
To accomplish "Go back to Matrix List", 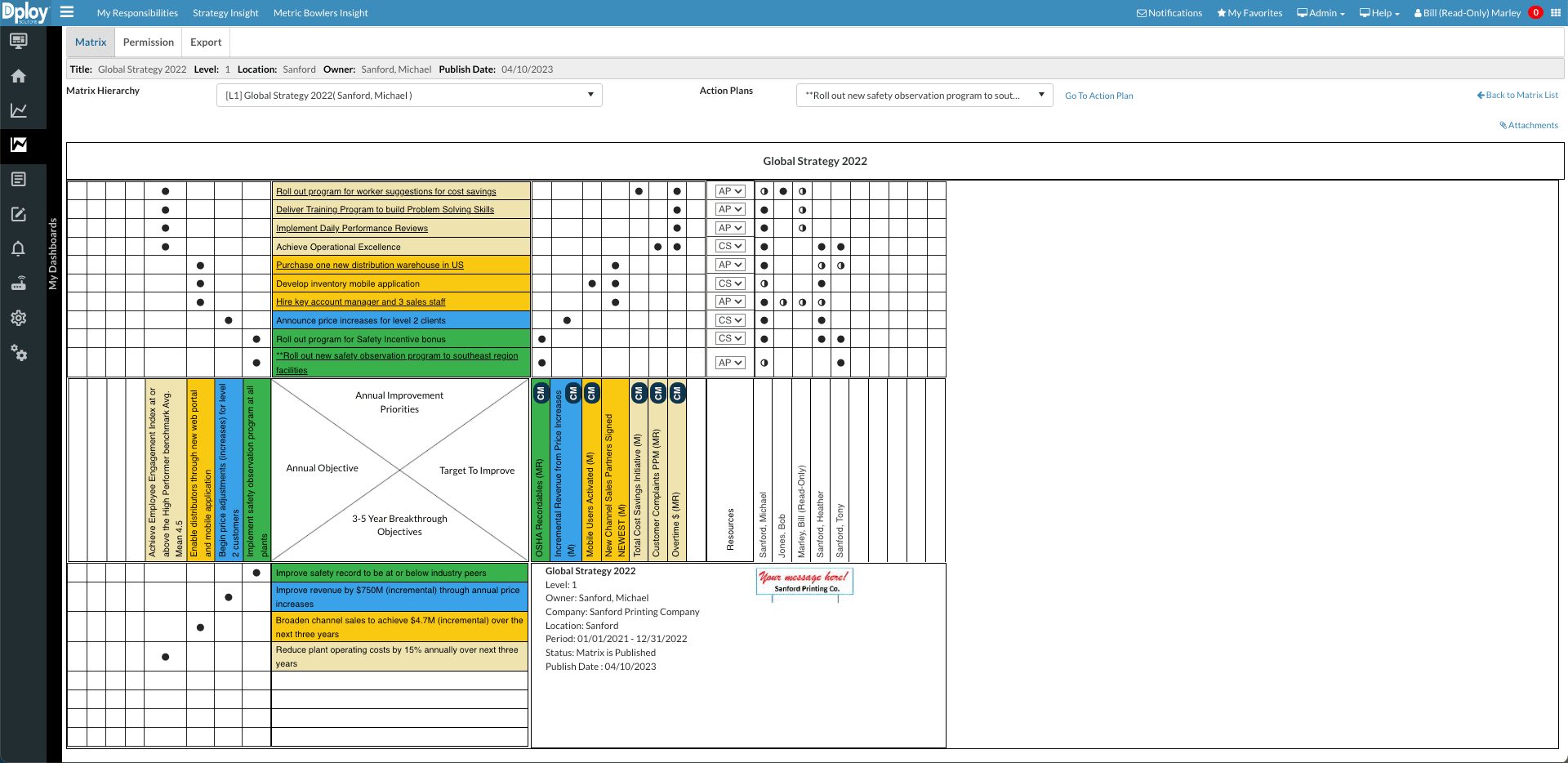I will (1517, 95).
